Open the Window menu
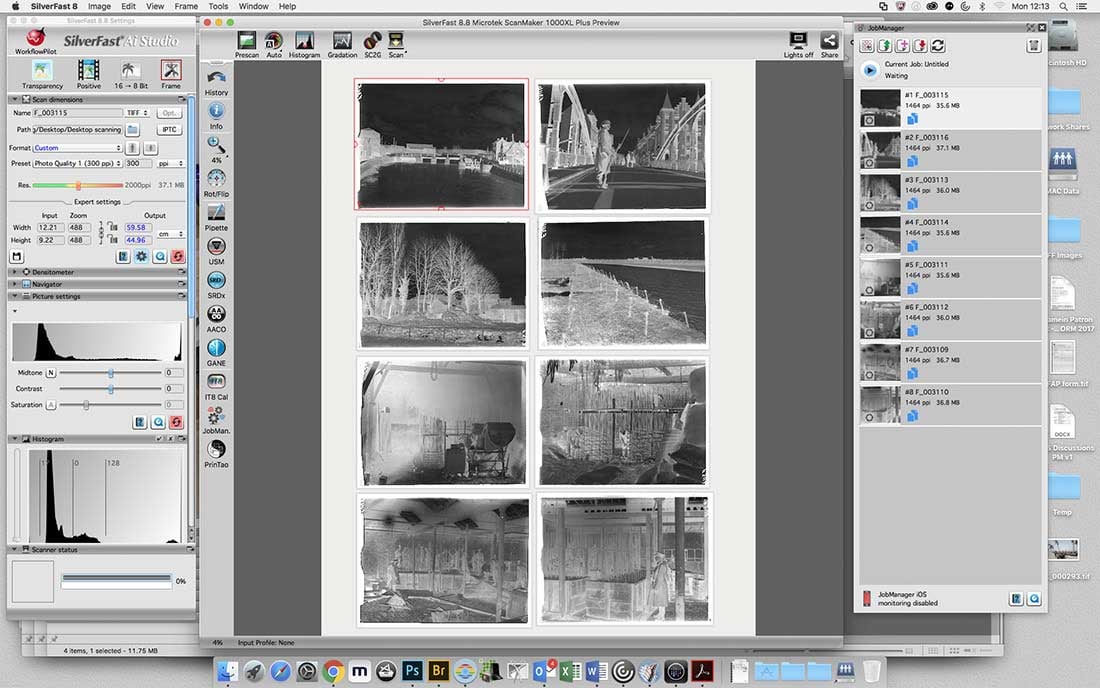The height and width of the screenshot is (688, 1100). pos(253,6)
